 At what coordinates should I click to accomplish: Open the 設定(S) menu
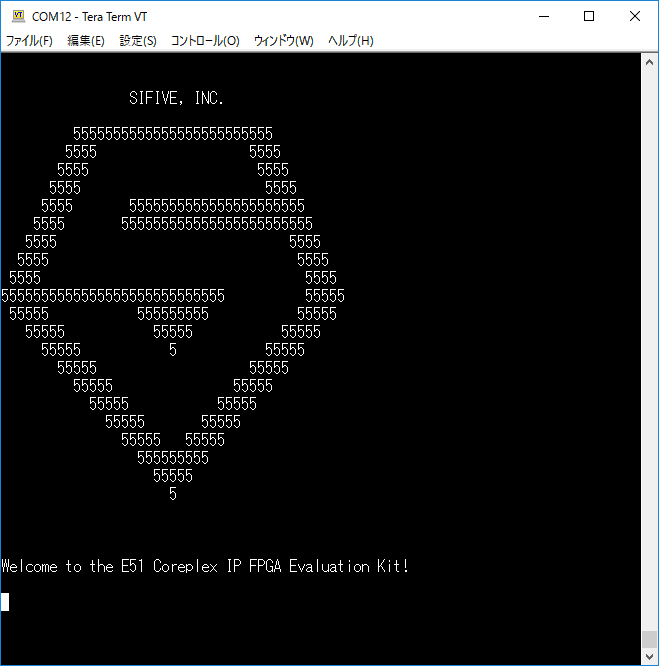click(x=138, y=41)
